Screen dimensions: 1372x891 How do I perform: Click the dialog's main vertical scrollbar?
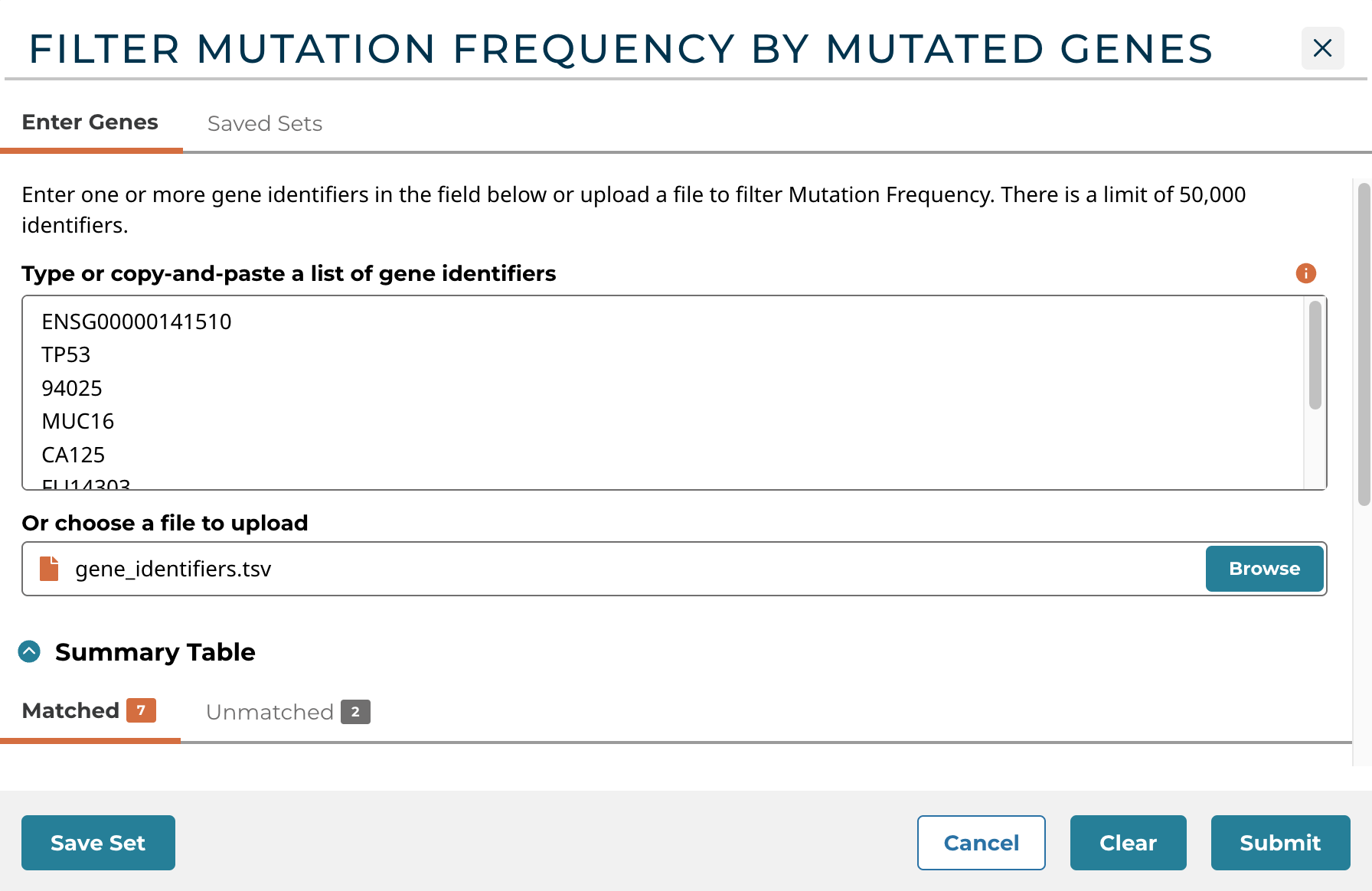[x=1363, y=344]
